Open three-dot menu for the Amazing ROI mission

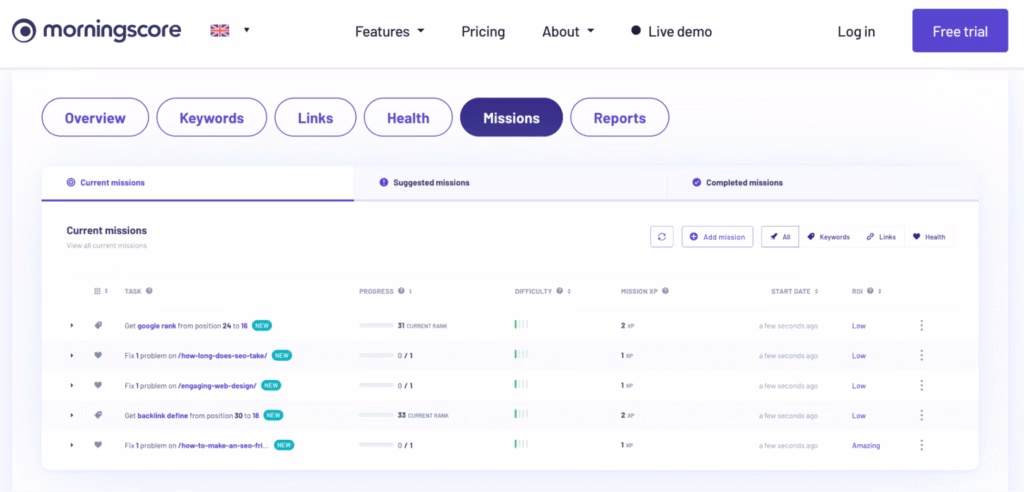click(x=921, y=445)
